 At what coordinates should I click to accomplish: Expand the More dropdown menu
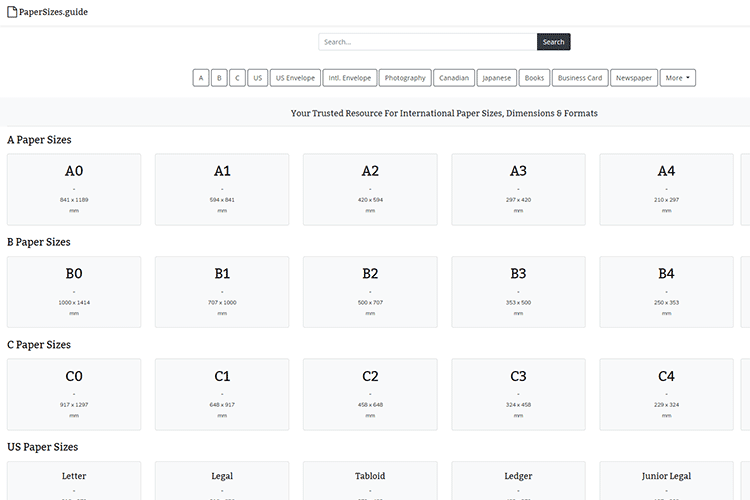pyautogui.click(x=677, y=78)
